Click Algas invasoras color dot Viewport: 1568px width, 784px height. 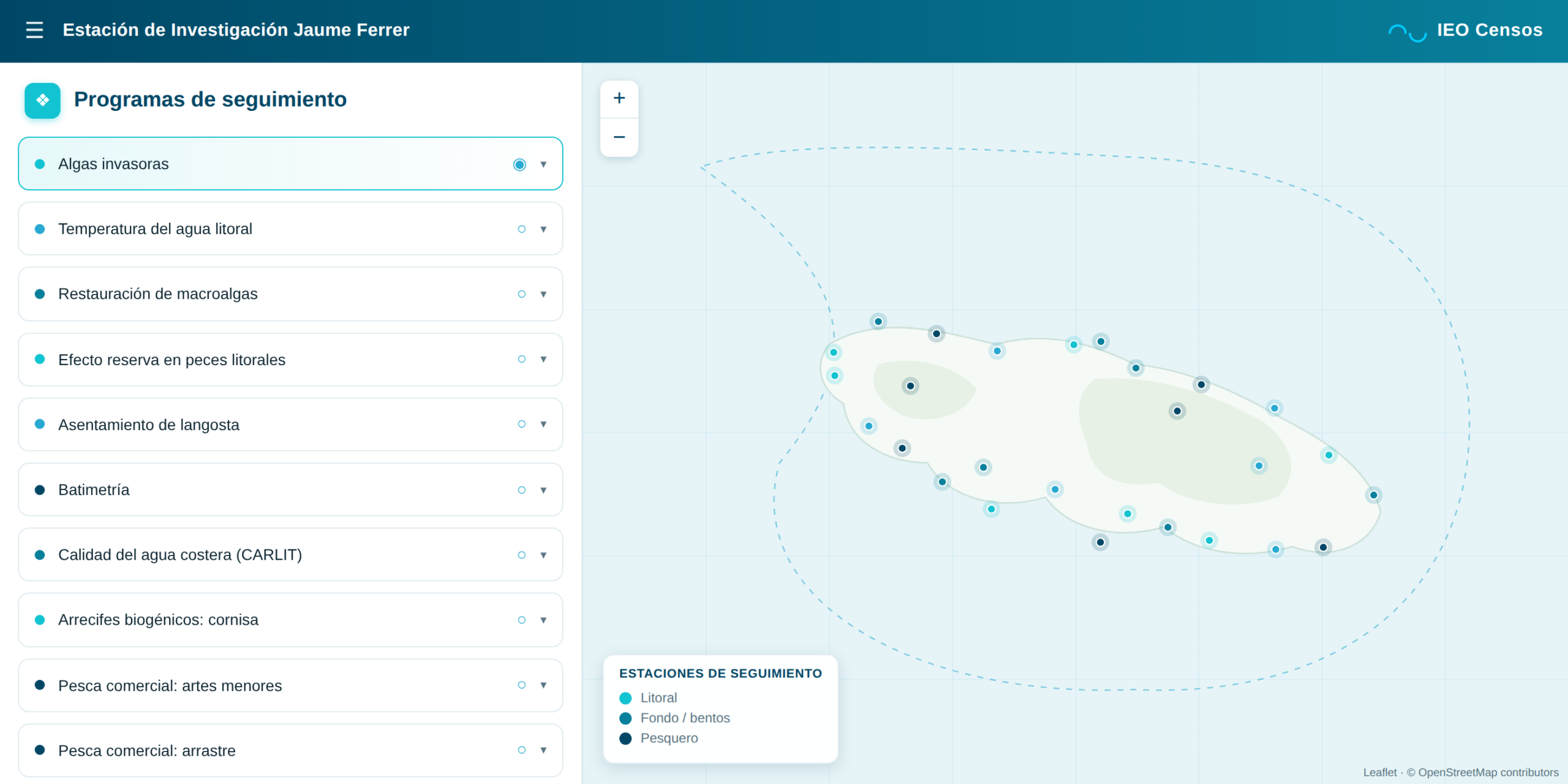click(x=40, y=164)
